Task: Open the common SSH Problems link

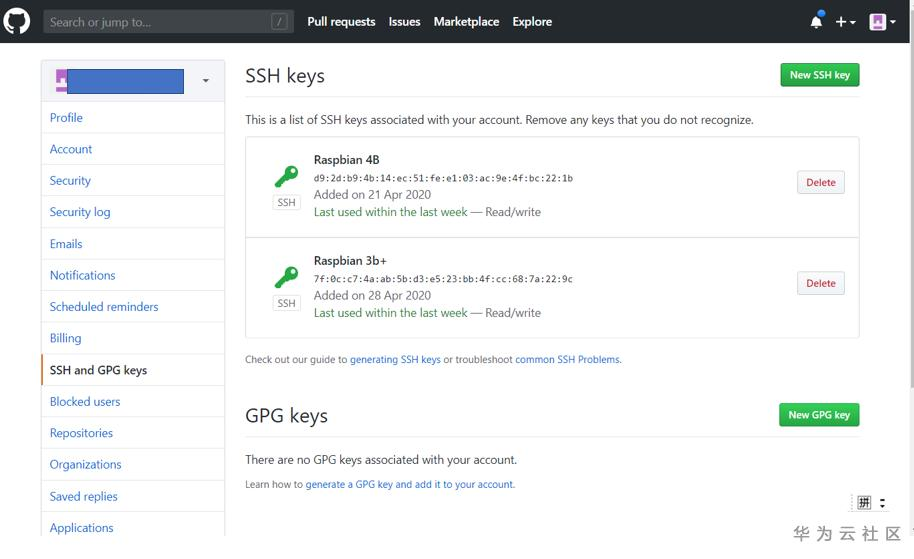Action: coord(567,359)
